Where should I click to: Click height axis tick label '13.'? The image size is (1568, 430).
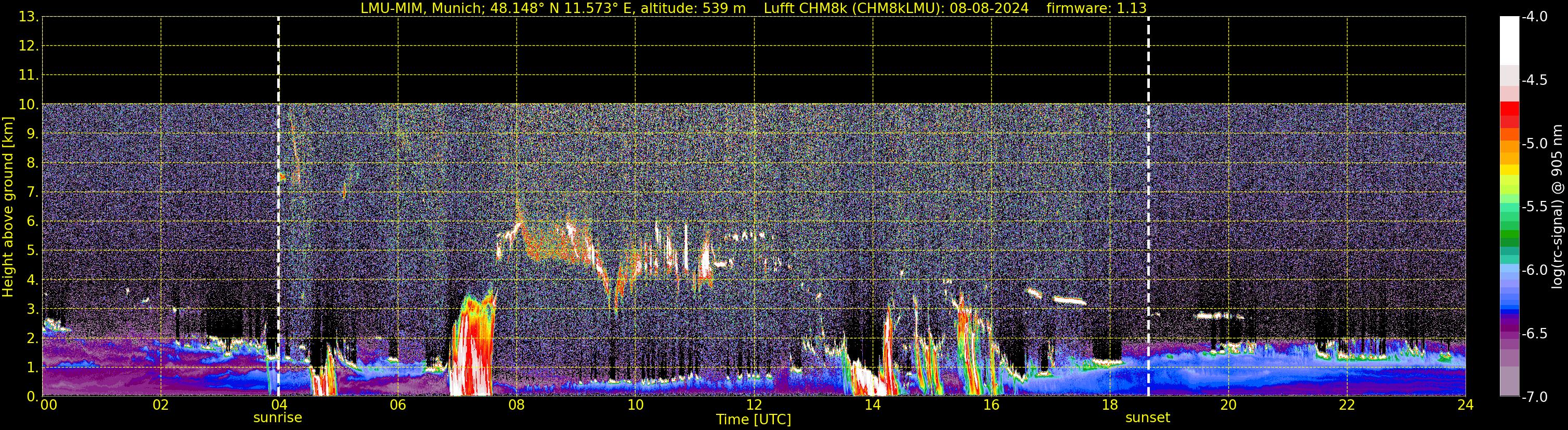click(29, 17)
